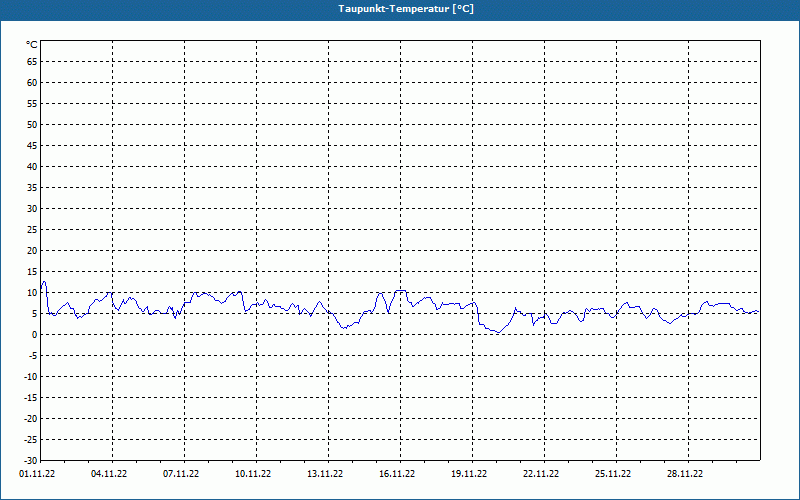Image resolution: width=800 pixels, height=500 pixels.
Task: Select the 07.11.22 date label
Action: point(181,474)
